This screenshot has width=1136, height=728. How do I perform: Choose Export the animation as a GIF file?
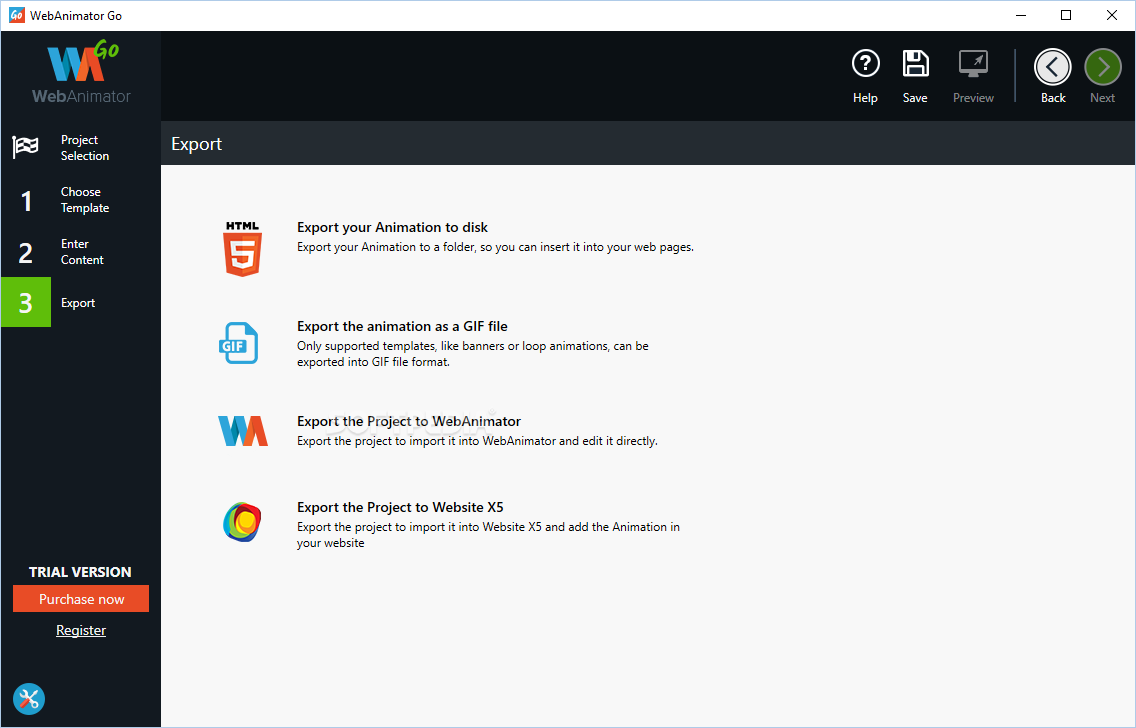click(x=402, y=327)
